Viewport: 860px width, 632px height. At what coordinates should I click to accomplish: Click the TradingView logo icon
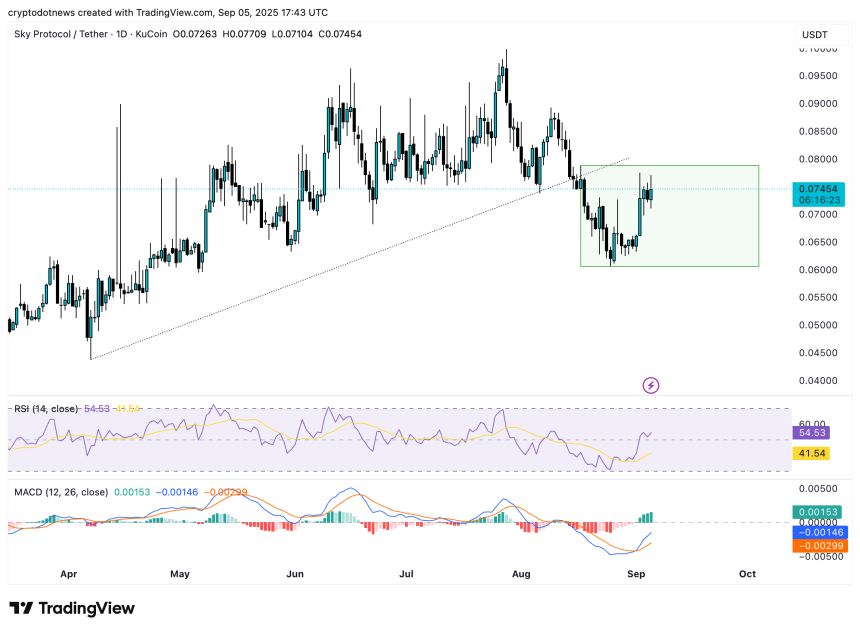click(x=21, y=608)
